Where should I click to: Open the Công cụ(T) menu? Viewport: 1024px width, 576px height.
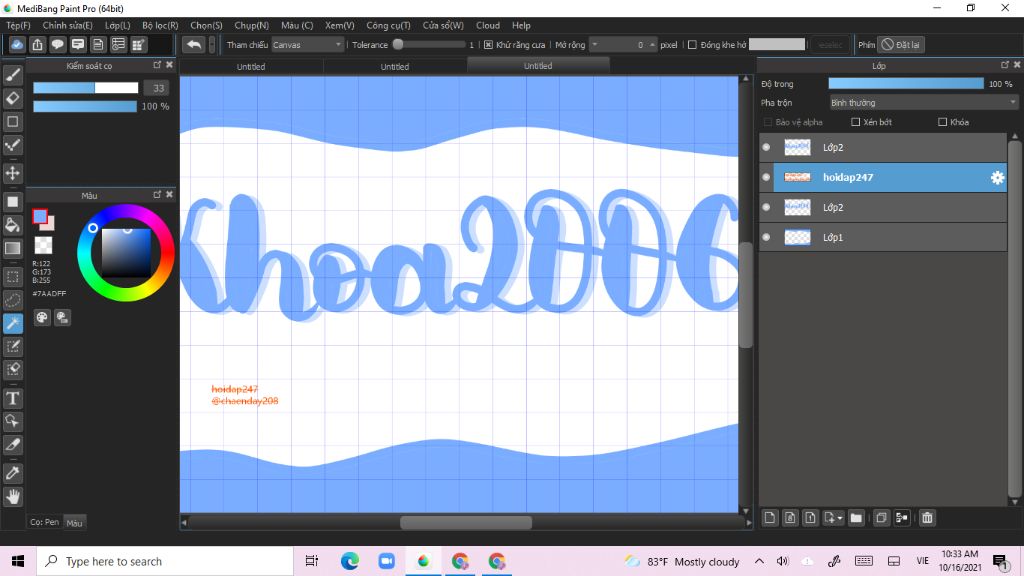point(388,25)
